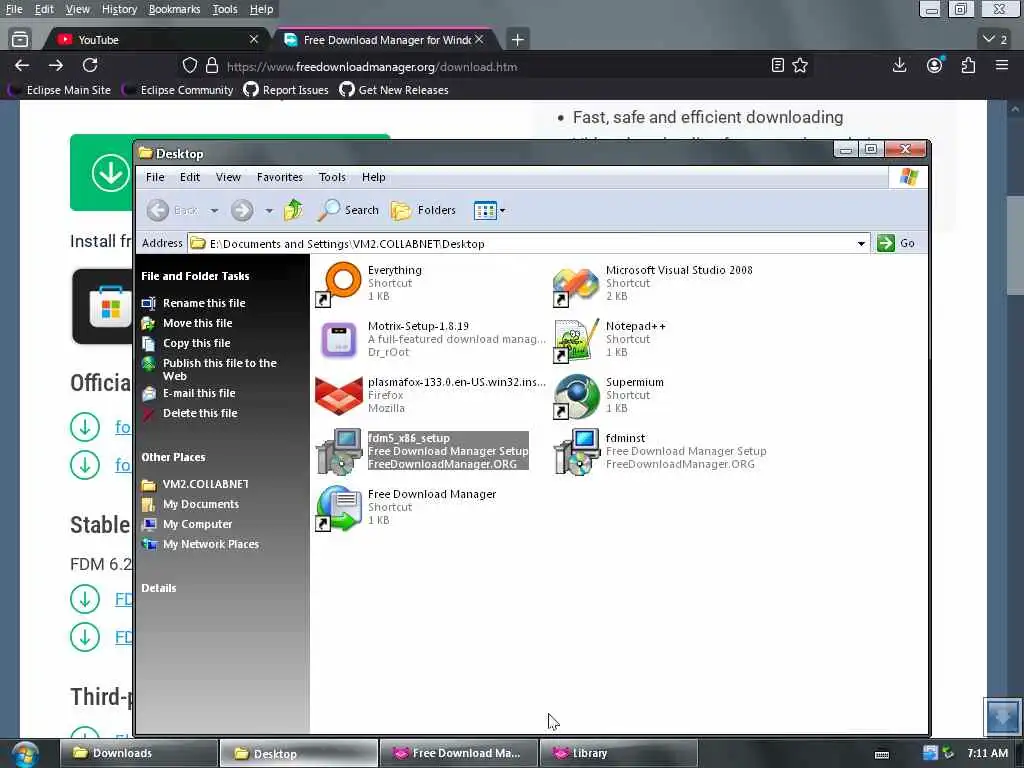Collapse the Other Places header
This screenshot has height=768, width=1024.
173,457
